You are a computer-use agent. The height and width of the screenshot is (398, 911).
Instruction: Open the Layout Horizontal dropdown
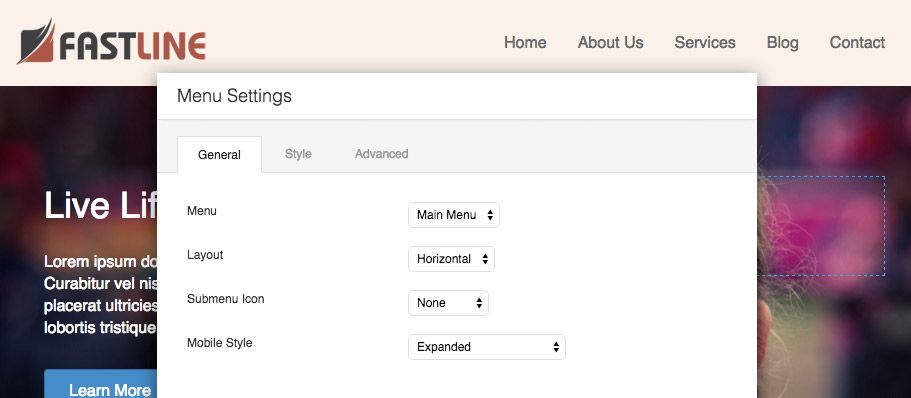(x=451, y=259)
